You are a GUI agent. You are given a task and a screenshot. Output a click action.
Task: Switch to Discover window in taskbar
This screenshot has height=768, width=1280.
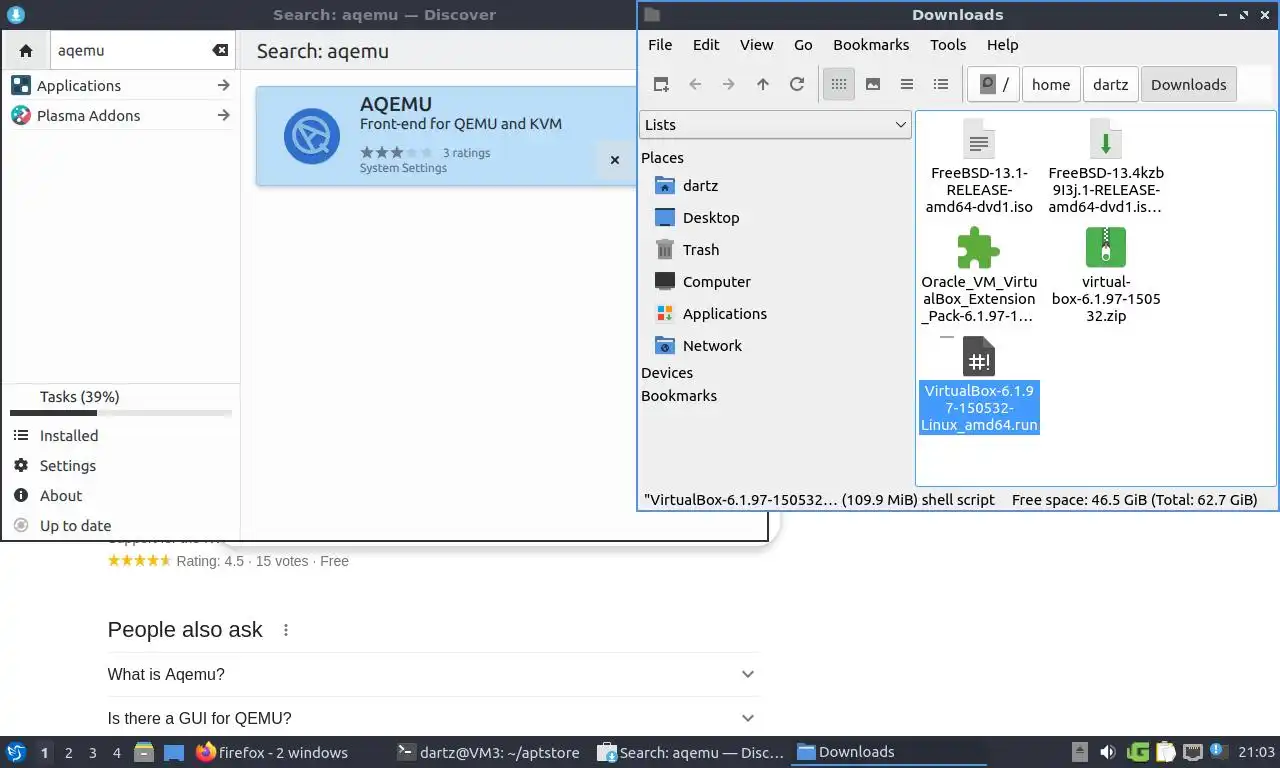coord(691,753)
